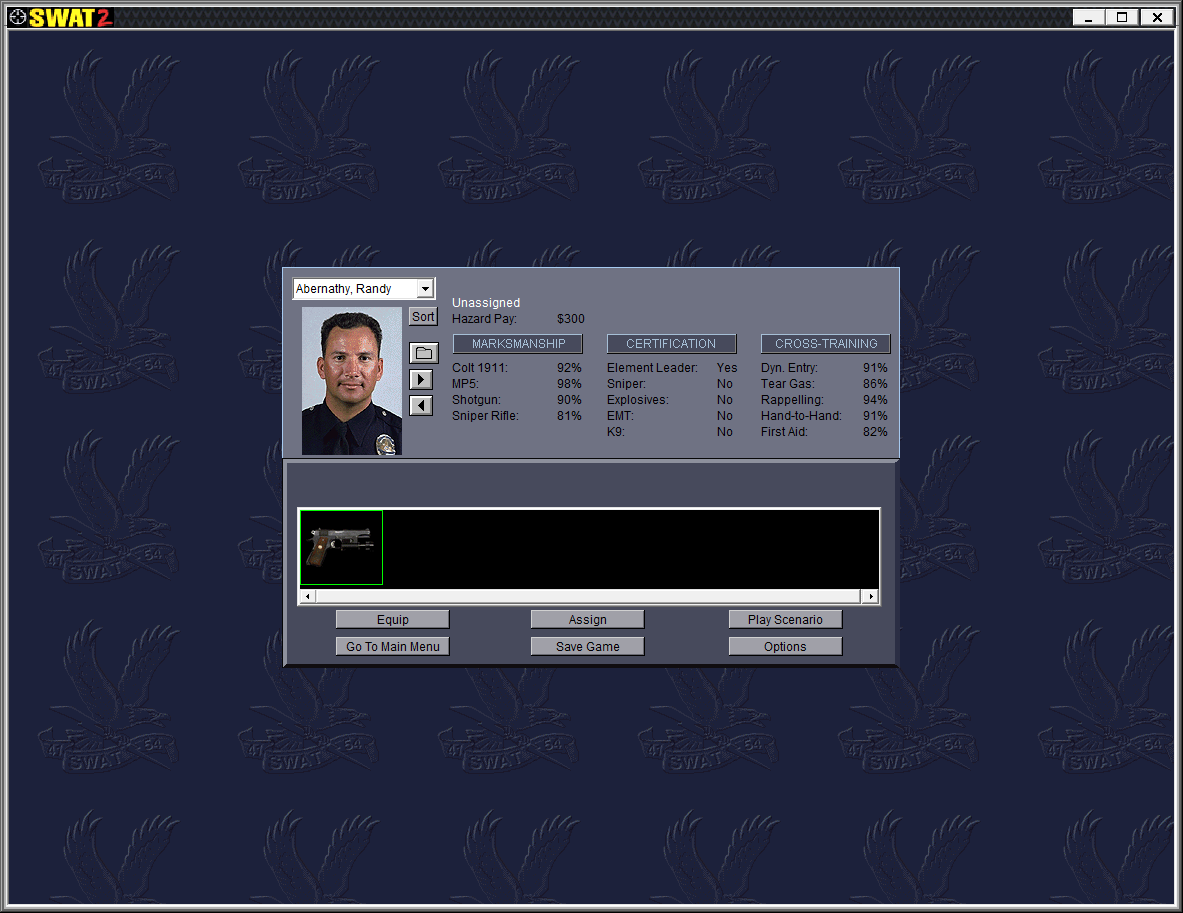Click the SWAT 2 crosshair title icon
The width and height of the screenshot is (1183, 913).
[x=18, y=17]
